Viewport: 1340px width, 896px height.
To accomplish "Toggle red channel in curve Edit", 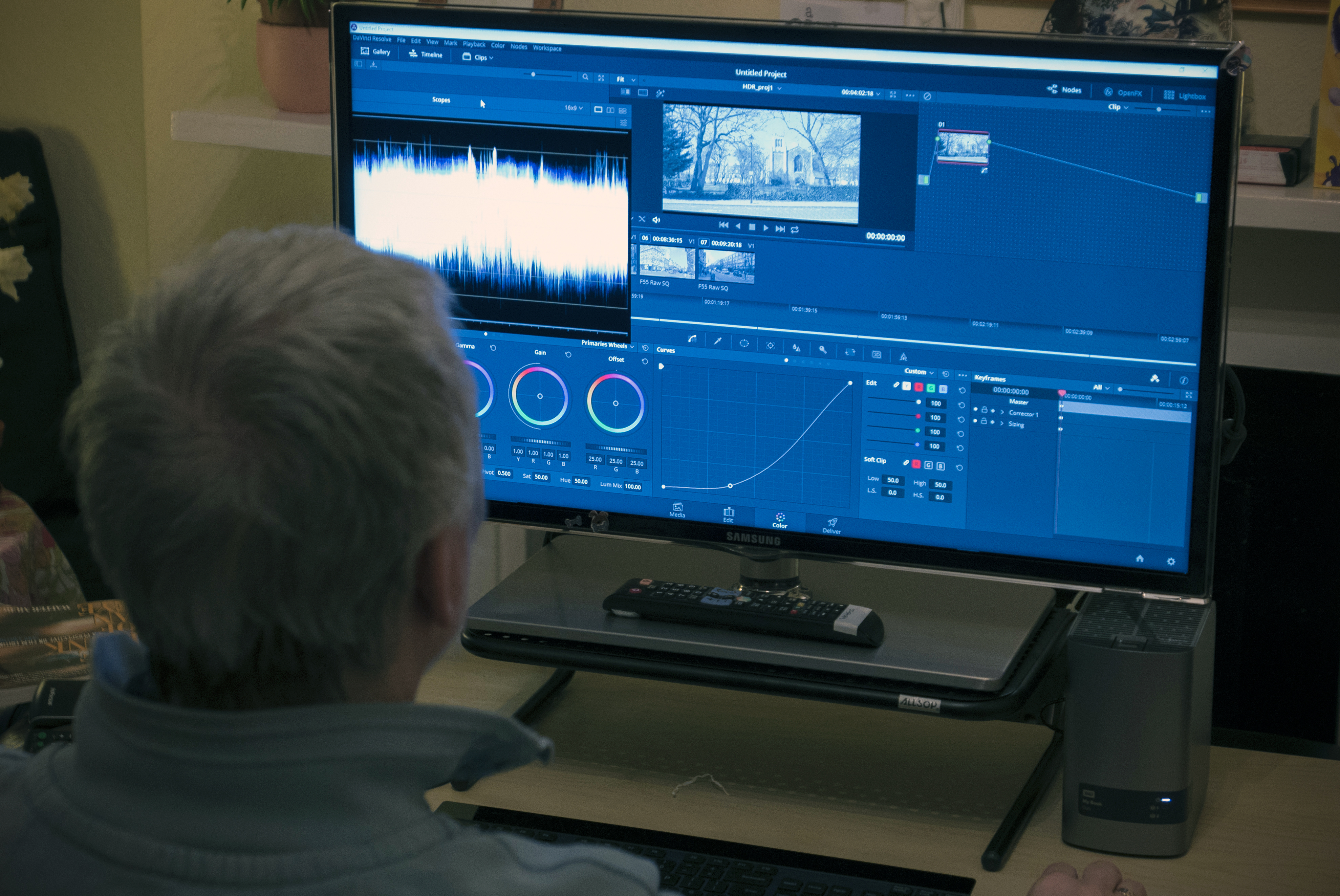I will pyautogui.click(x=919, y=388).
